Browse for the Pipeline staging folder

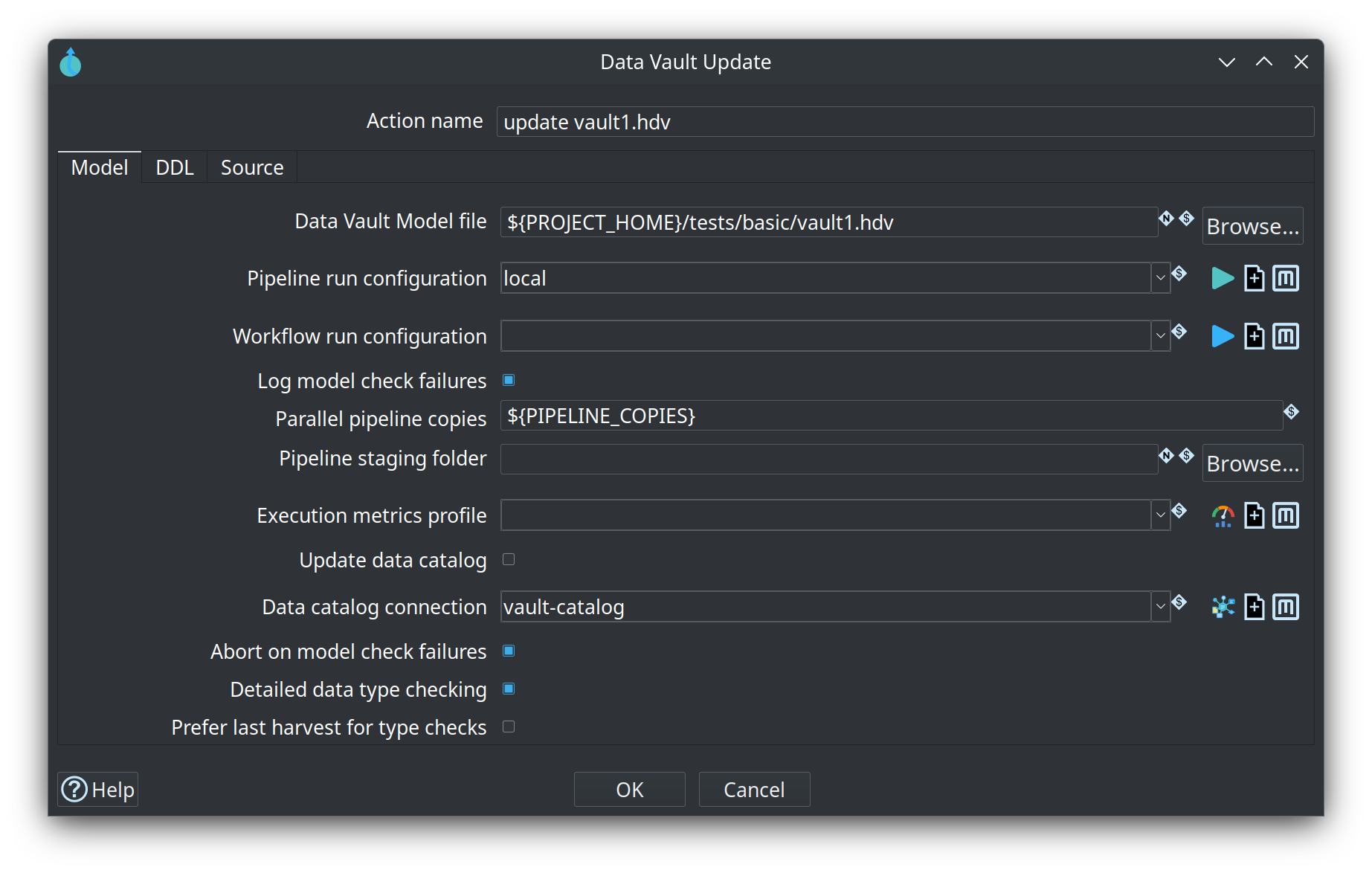coord(1253,463)
